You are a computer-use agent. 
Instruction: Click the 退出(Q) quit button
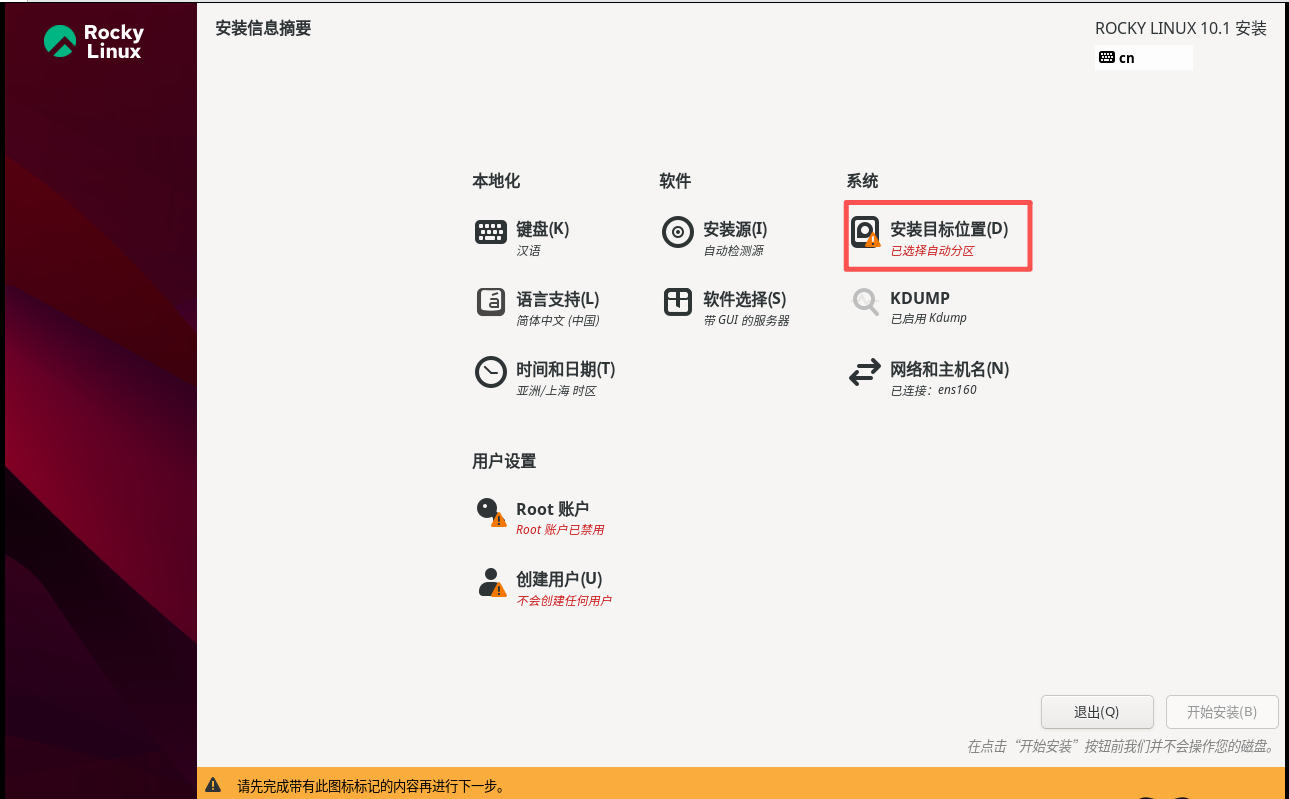(1097, 712)
